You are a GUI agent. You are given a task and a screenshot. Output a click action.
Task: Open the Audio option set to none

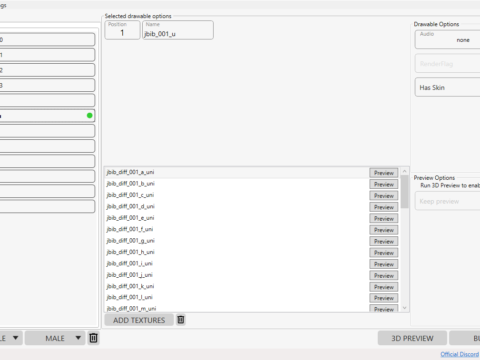pyautogui.click(x=448, y=39)
